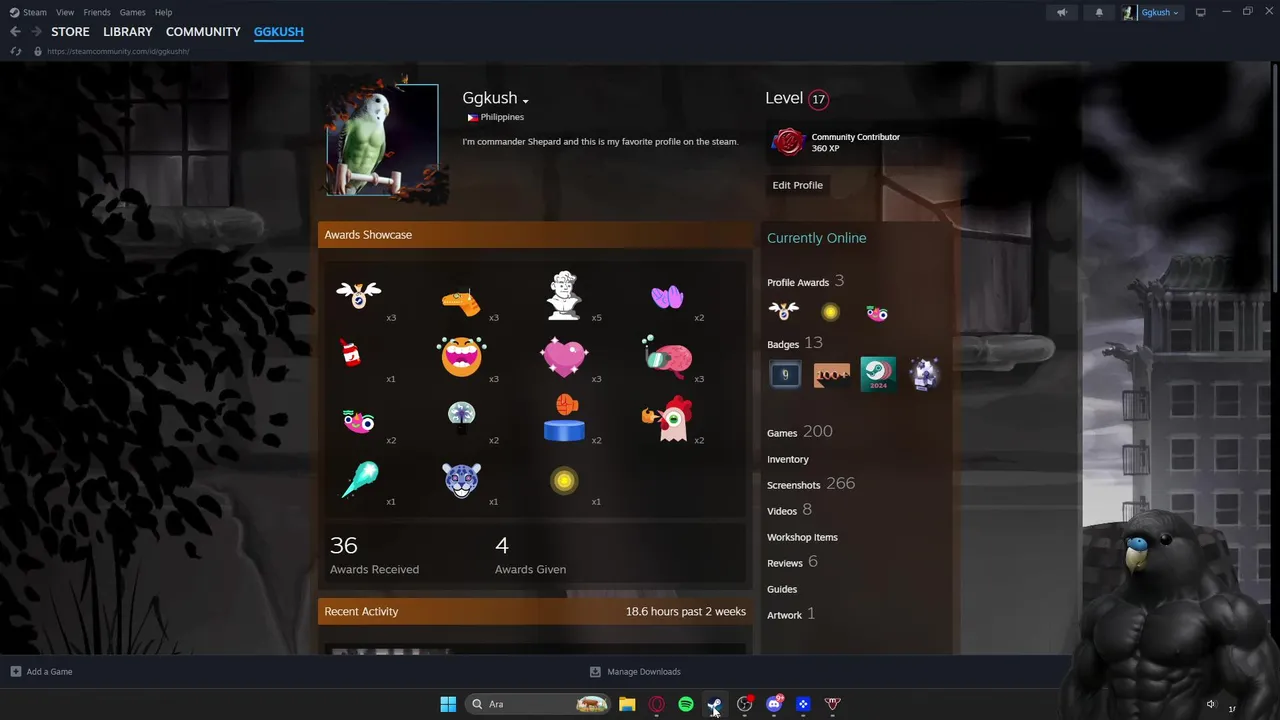Switch to the LIBRARY tab
The image size is (1280, 720).
point(128,32)
